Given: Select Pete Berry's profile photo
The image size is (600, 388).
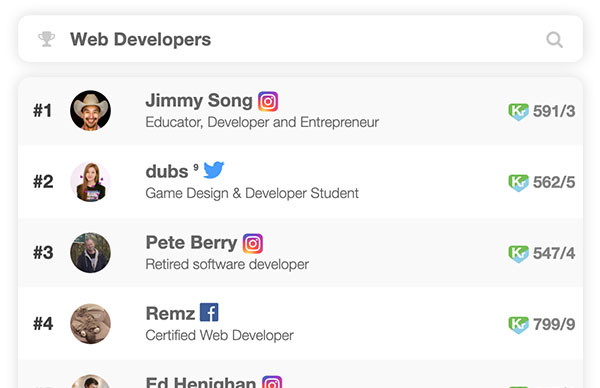Looking at the screenshot, I should coord(90,253).
